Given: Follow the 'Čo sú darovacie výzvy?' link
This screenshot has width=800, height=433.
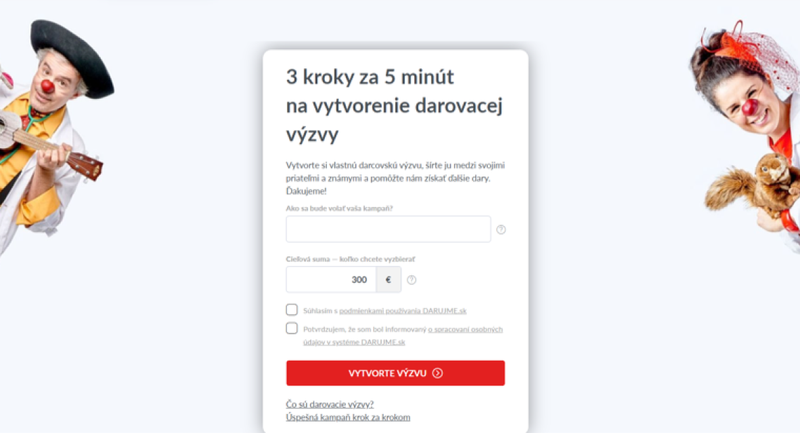Looking at the screenshot, I should 330,404.
